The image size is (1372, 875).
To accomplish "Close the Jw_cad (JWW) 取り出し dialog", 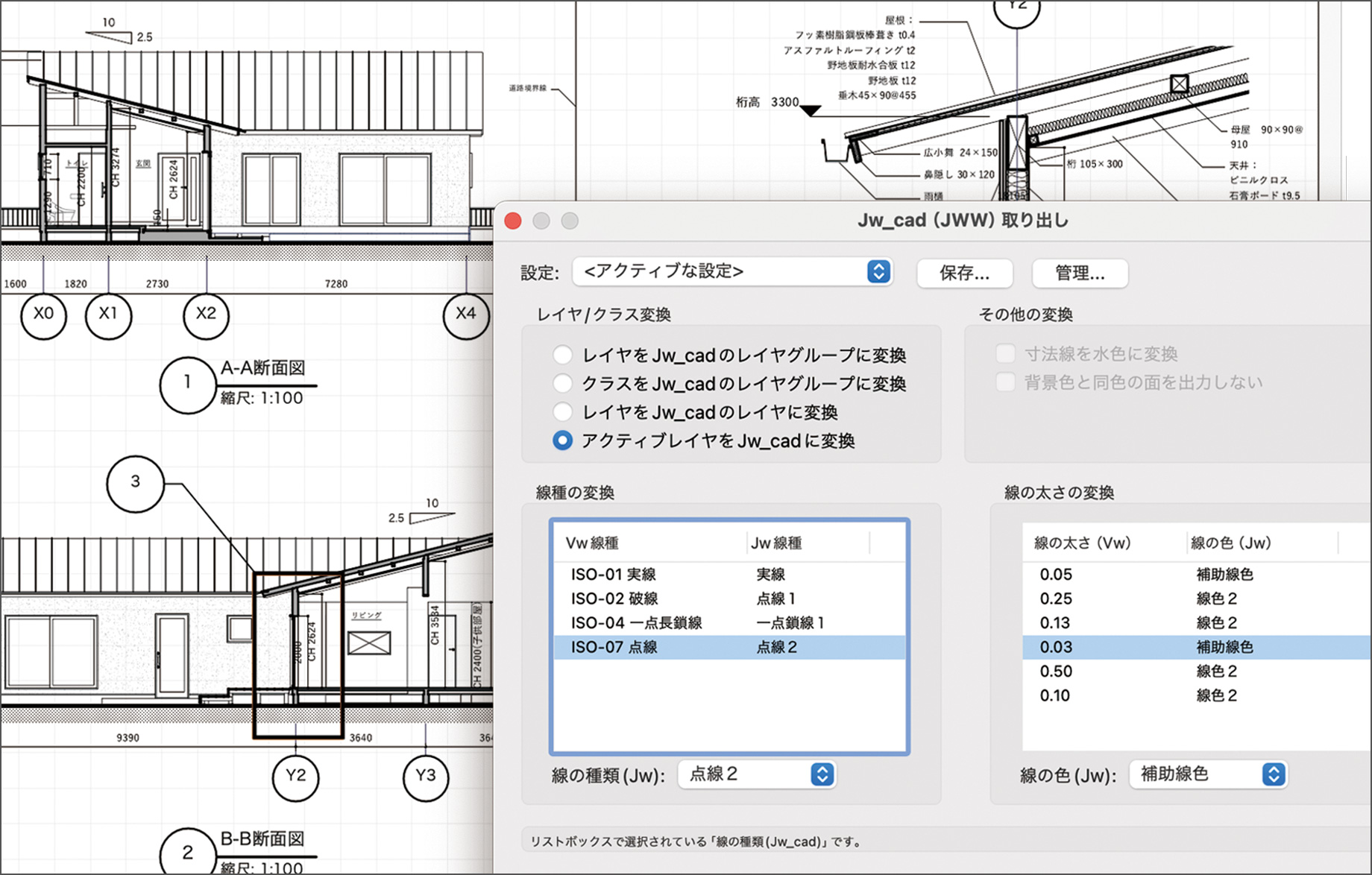I will pyautogui.click(x=513, y=221).
